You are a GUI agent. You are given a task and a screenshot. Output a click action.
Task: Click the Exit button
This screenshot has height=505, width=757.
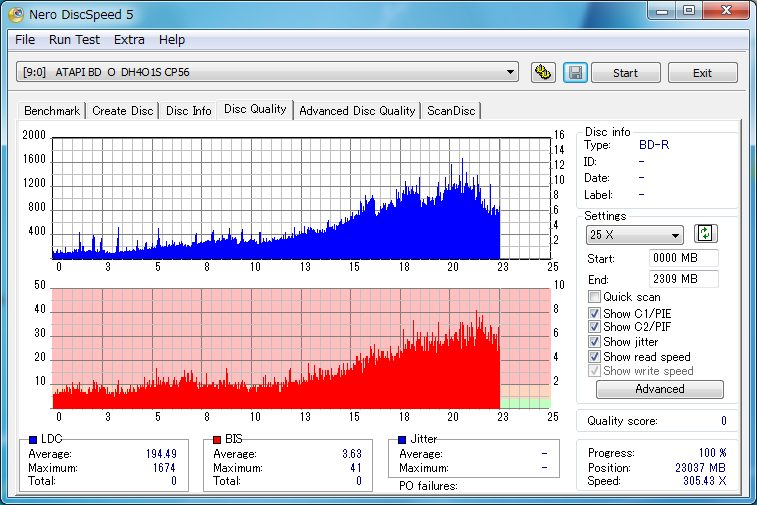click(x=702, y=73)
